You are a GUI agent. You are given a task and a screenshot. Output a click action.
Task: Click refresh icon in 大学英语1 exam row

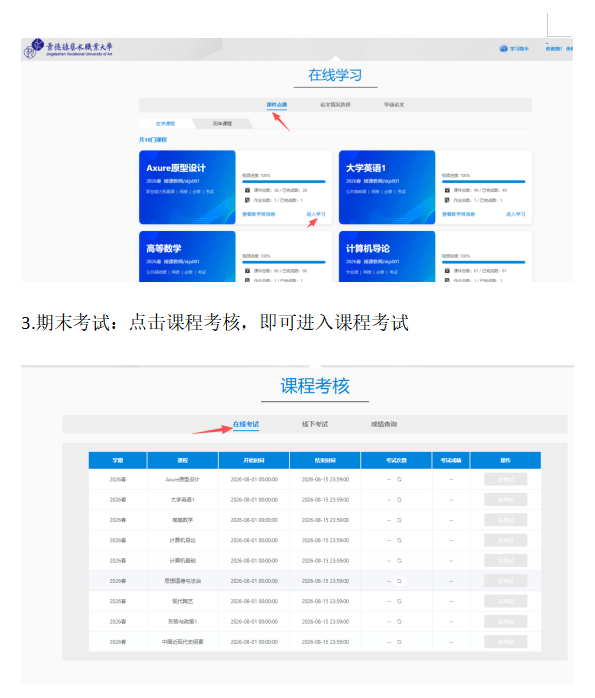(399, 500)
